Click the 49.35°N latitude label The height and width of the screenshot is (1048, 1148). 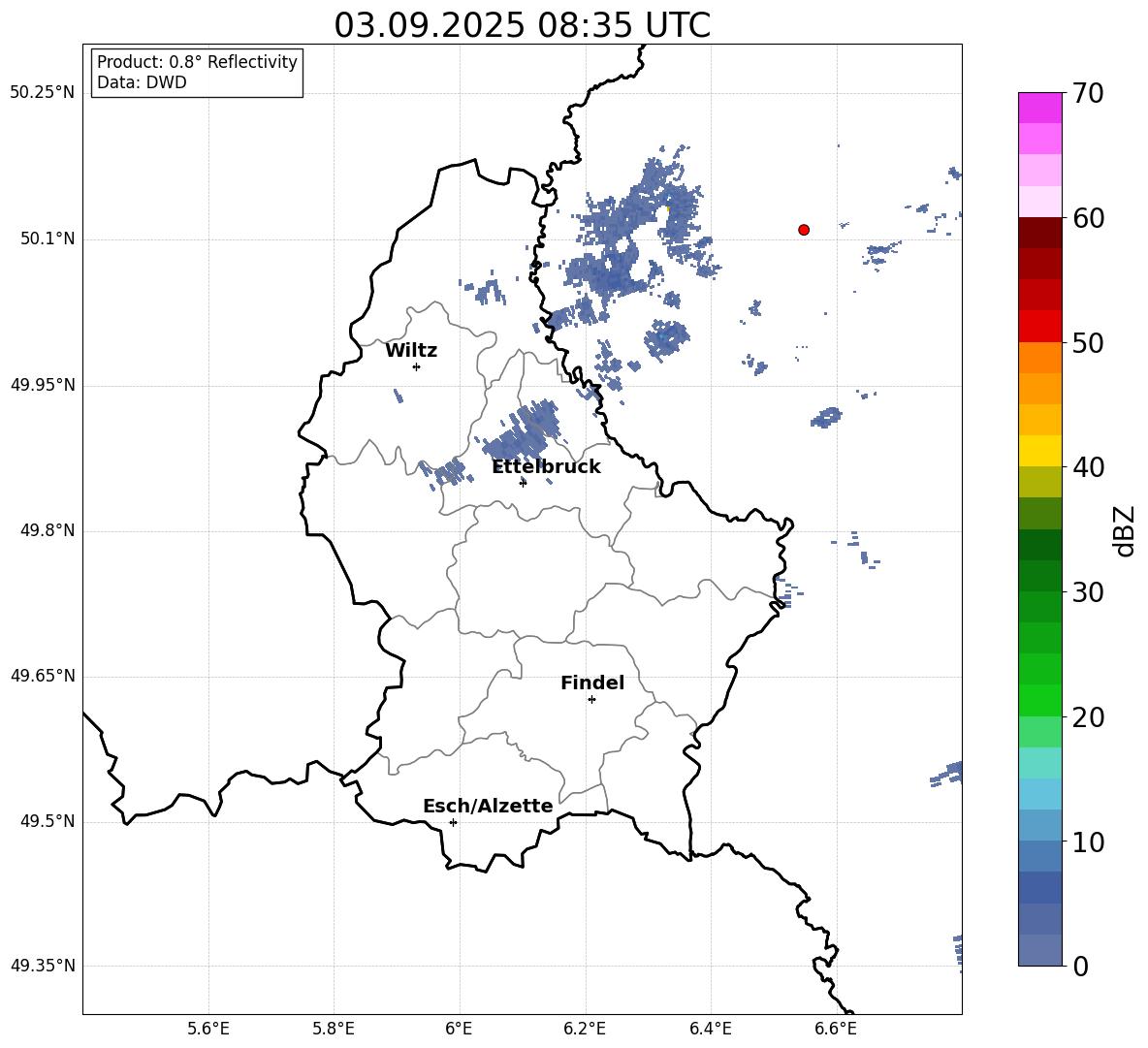pyautogui.click(x=43, y=966)
